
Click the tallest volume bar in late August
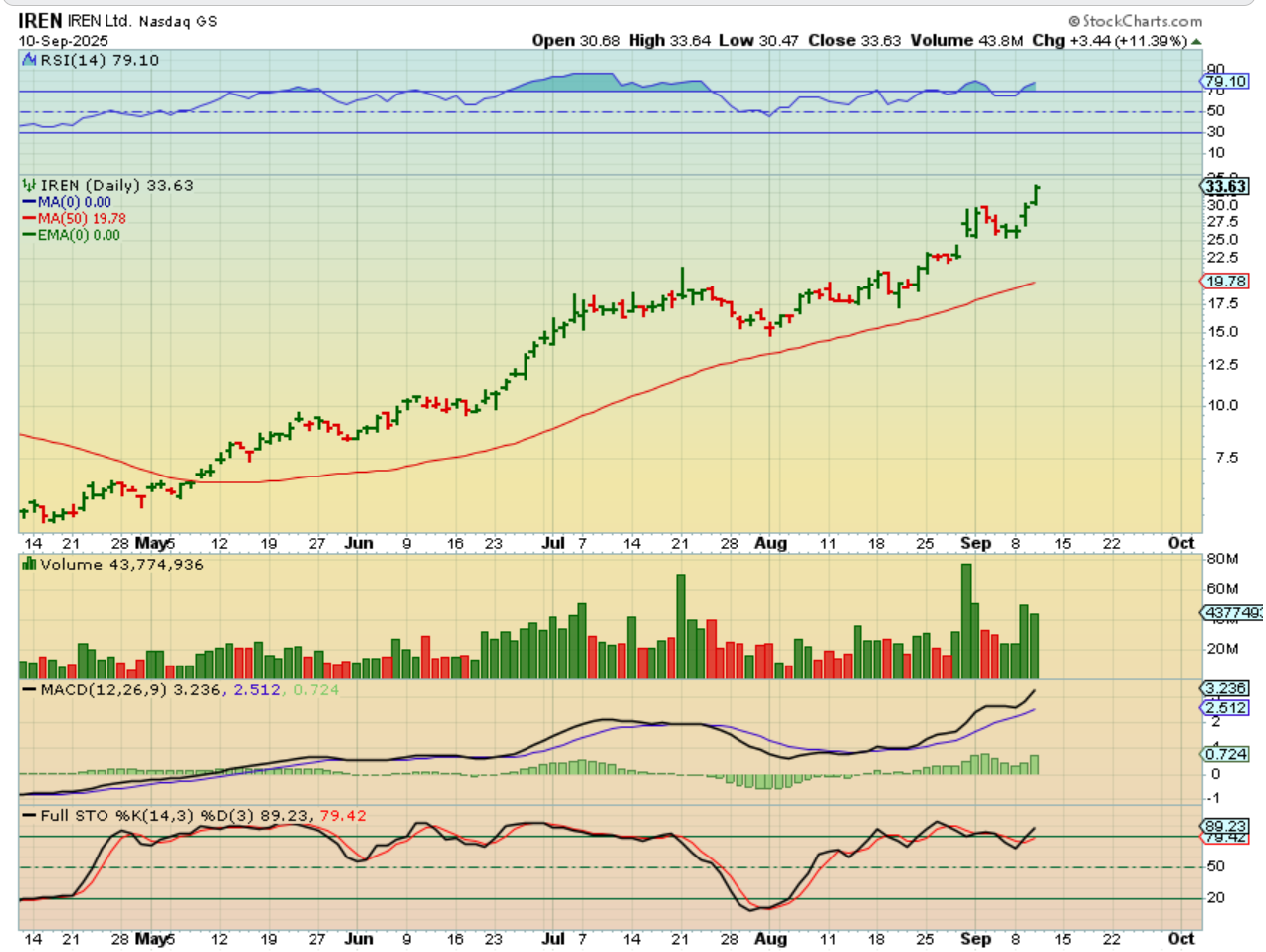click(x=965, y=621)
